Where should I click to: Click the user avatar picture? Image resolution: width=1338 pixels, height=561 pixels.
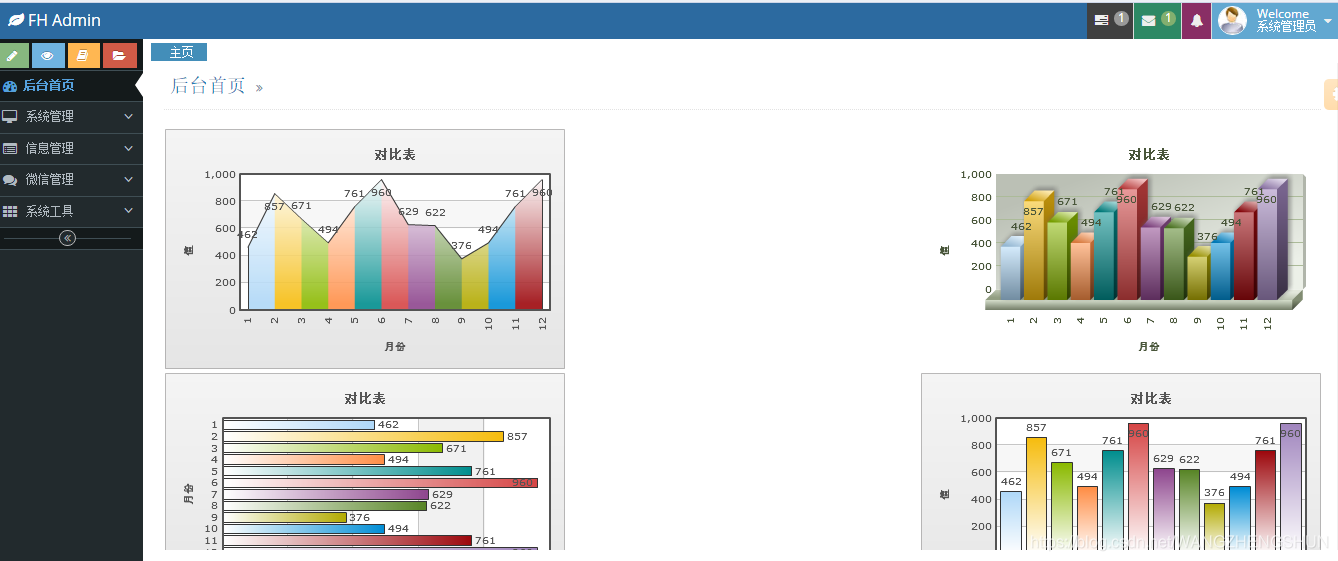pos(1232,20)
